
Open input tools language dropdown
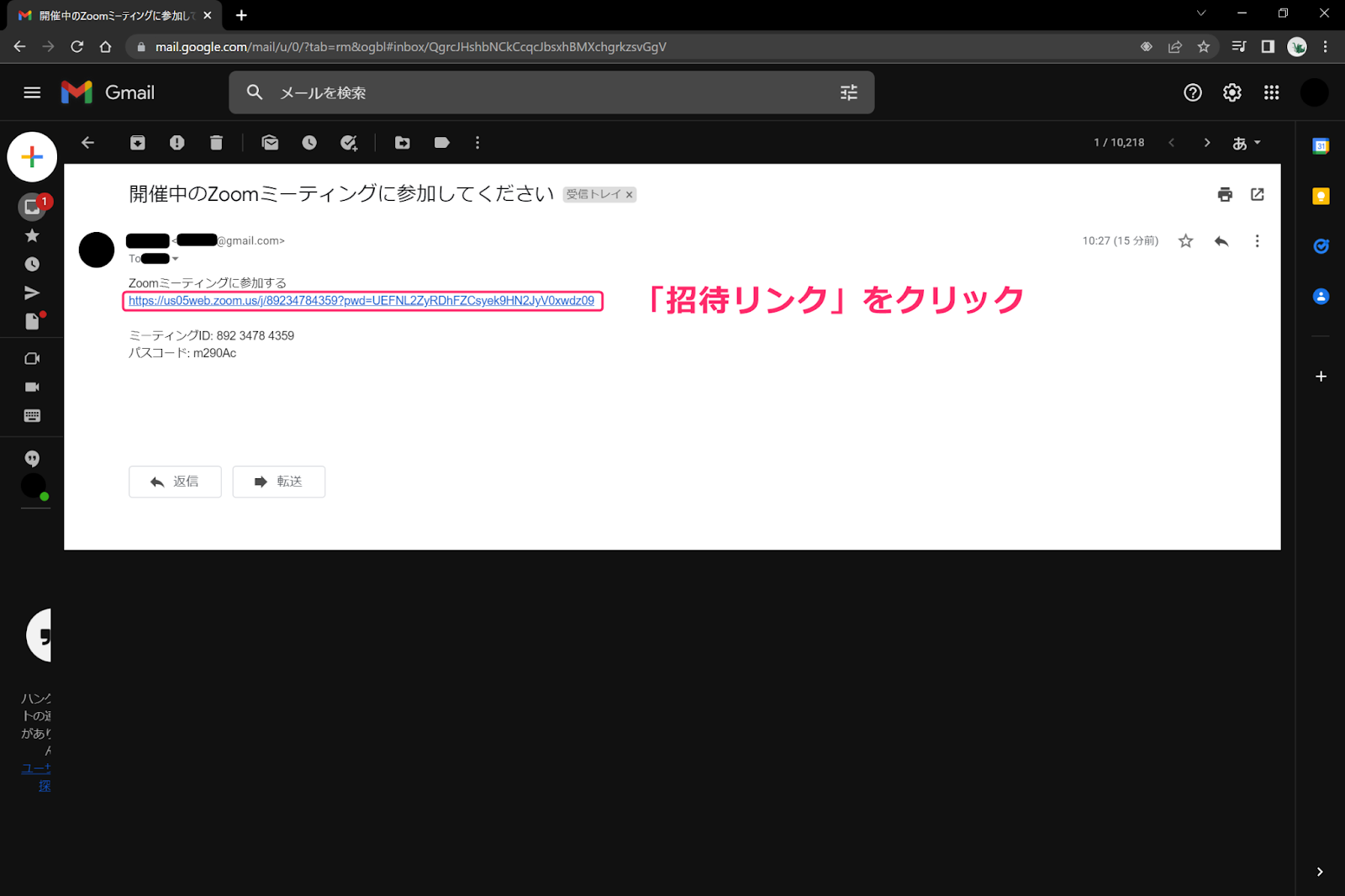[1247, 143]
